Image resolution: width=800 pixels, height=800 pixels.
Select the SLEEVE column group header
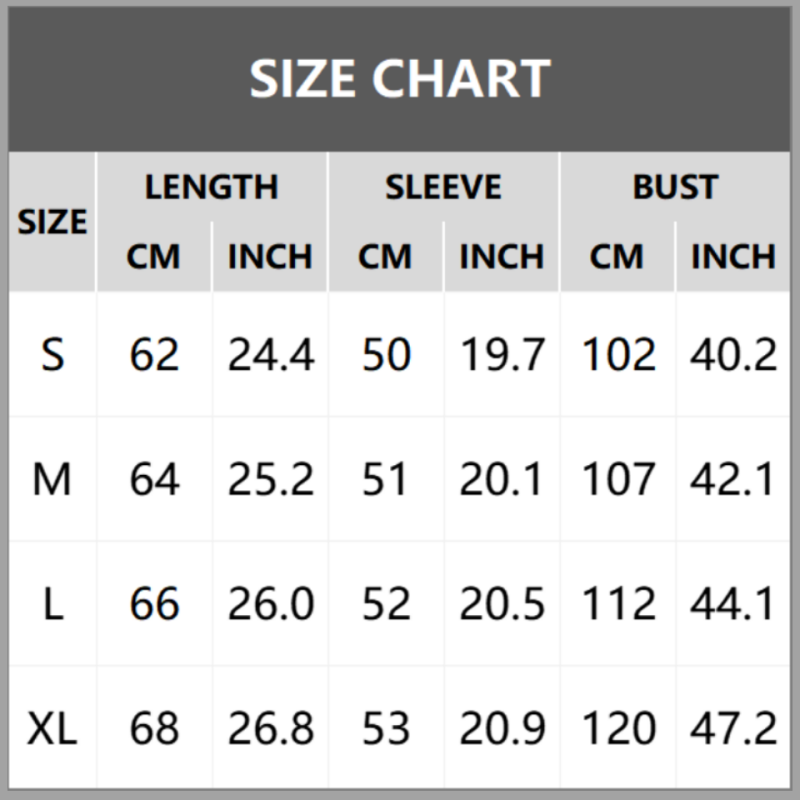tap(443, 187)
